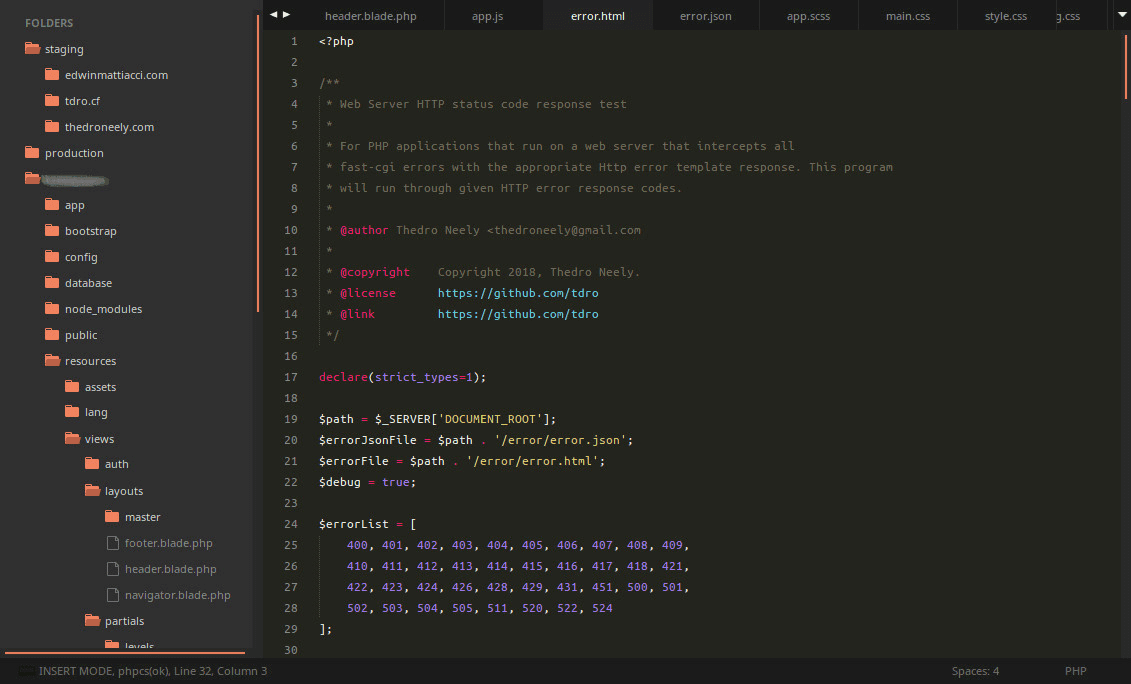This screenshot has width=1131, height=684.
Task: Click the edwinmattiacci.com folder icon
Action: pyautogui.click(x=52, y=74)
